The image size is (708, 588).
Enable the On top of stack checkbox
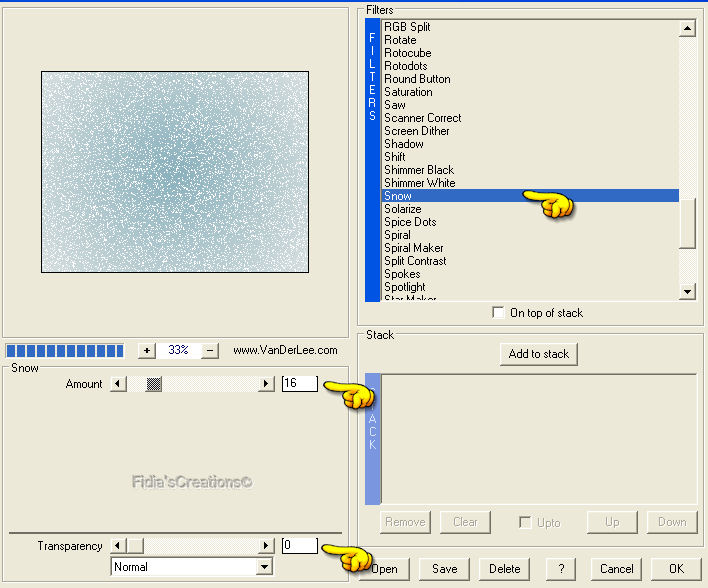(499, 313)
